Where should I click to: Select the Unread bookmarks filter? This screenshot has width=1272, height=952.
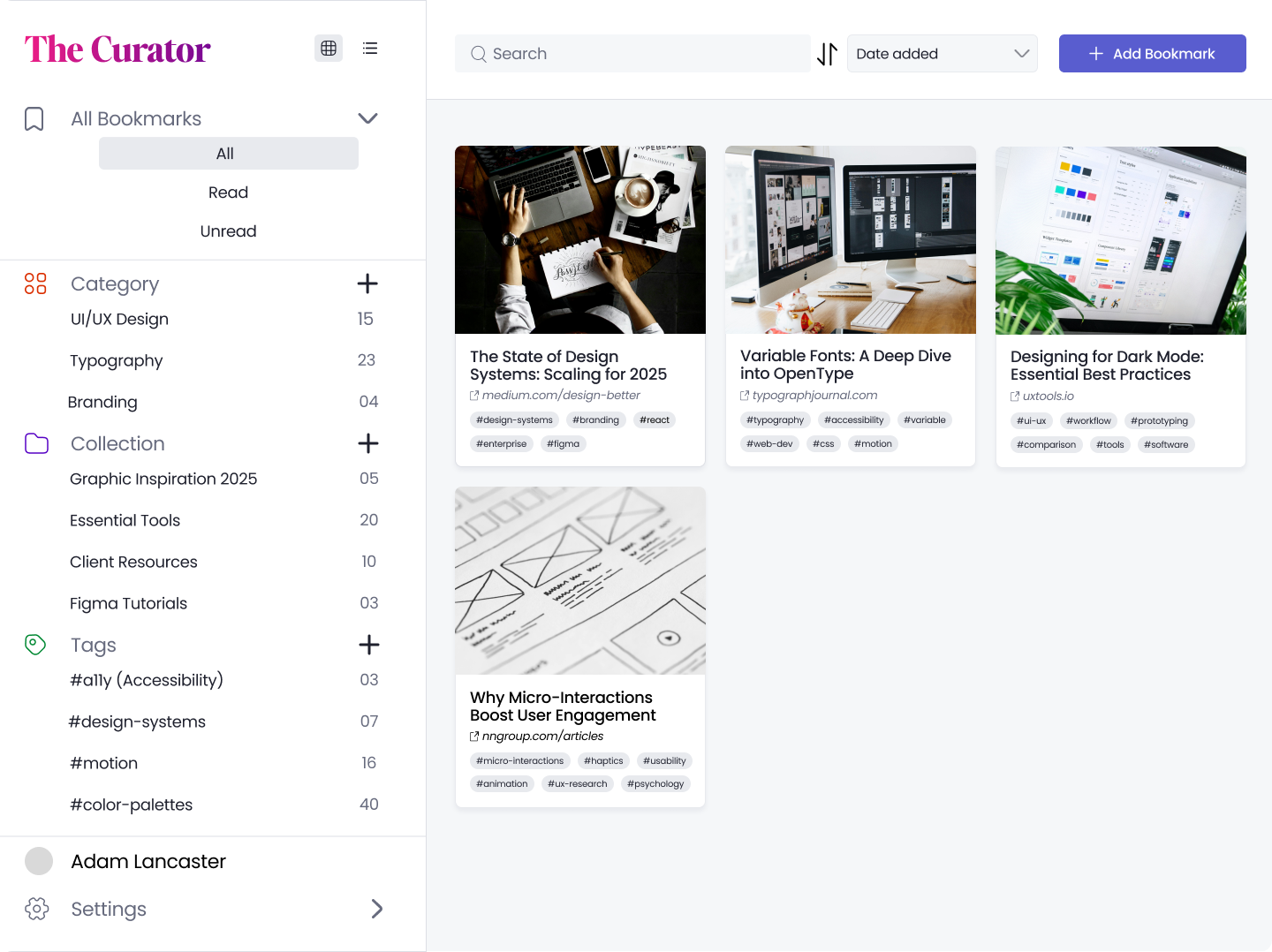(x=229, y=231)
